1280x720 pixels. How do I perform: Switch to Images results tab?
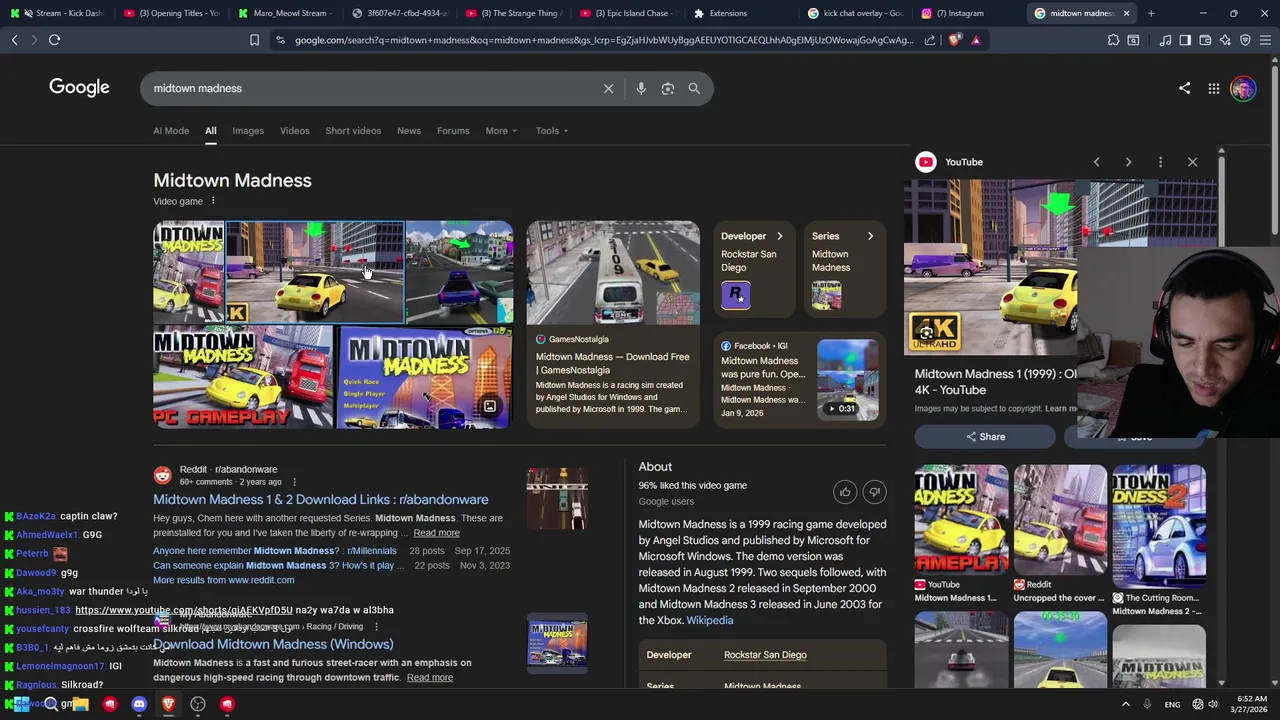click(248, 131)
